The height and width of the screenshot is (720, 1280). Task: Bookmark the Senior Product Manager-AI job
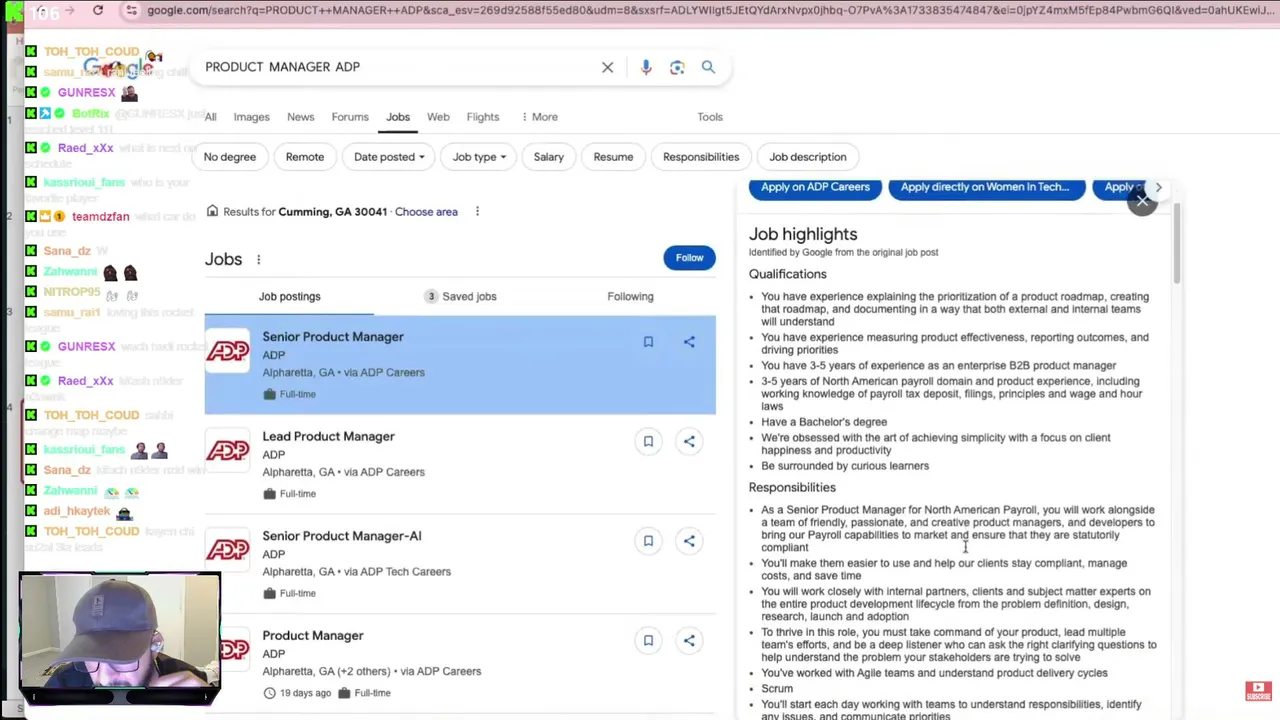tap(648, 541)
